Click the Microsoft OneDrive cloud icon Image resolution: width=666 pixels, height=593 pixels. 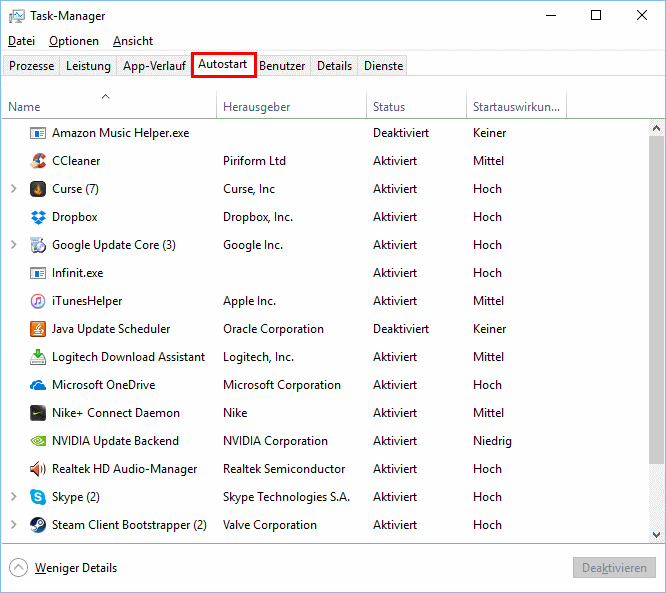point(38,385)
